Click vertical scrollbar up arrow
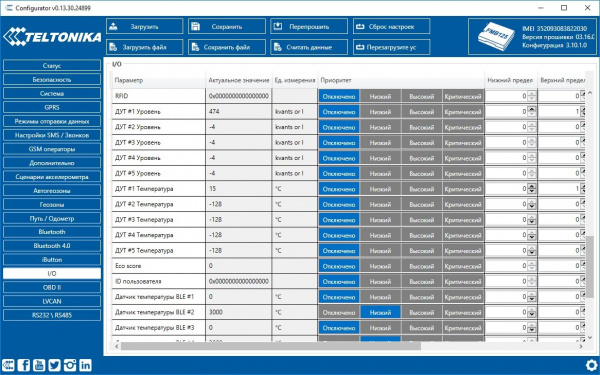This screenshot has height=375, width=600. [590, 93]
